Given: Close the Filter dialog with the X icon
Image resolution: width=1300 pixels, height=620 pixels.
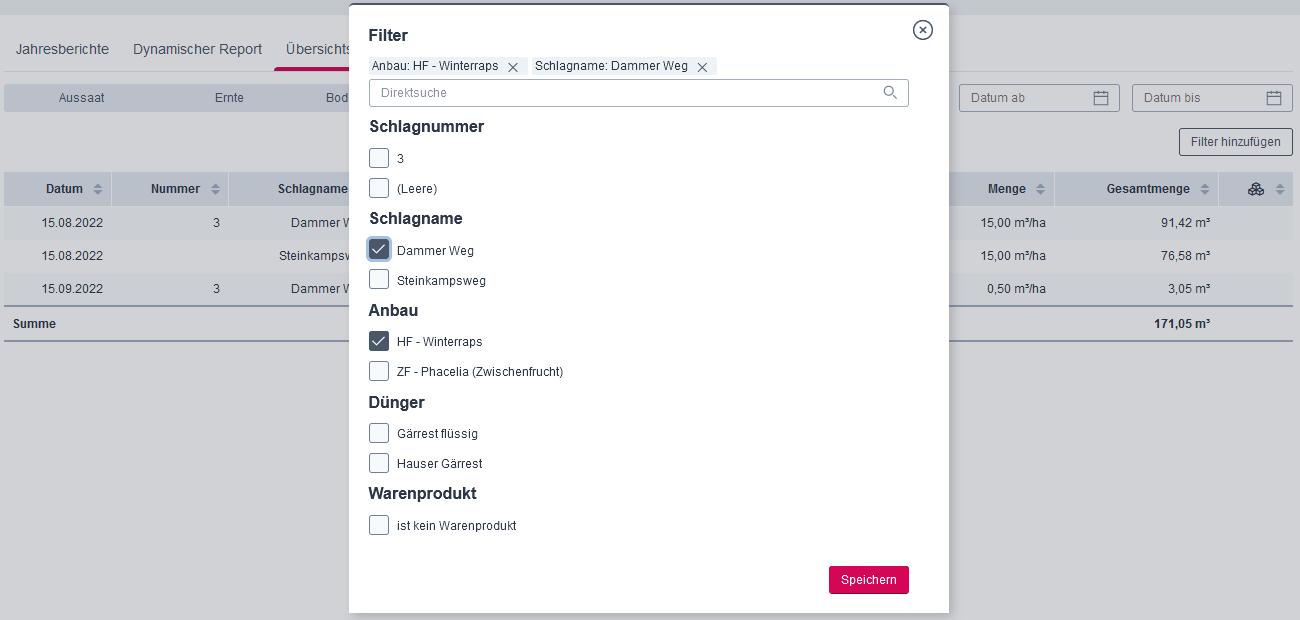Looking at the screenshot, I should point(923,30).
